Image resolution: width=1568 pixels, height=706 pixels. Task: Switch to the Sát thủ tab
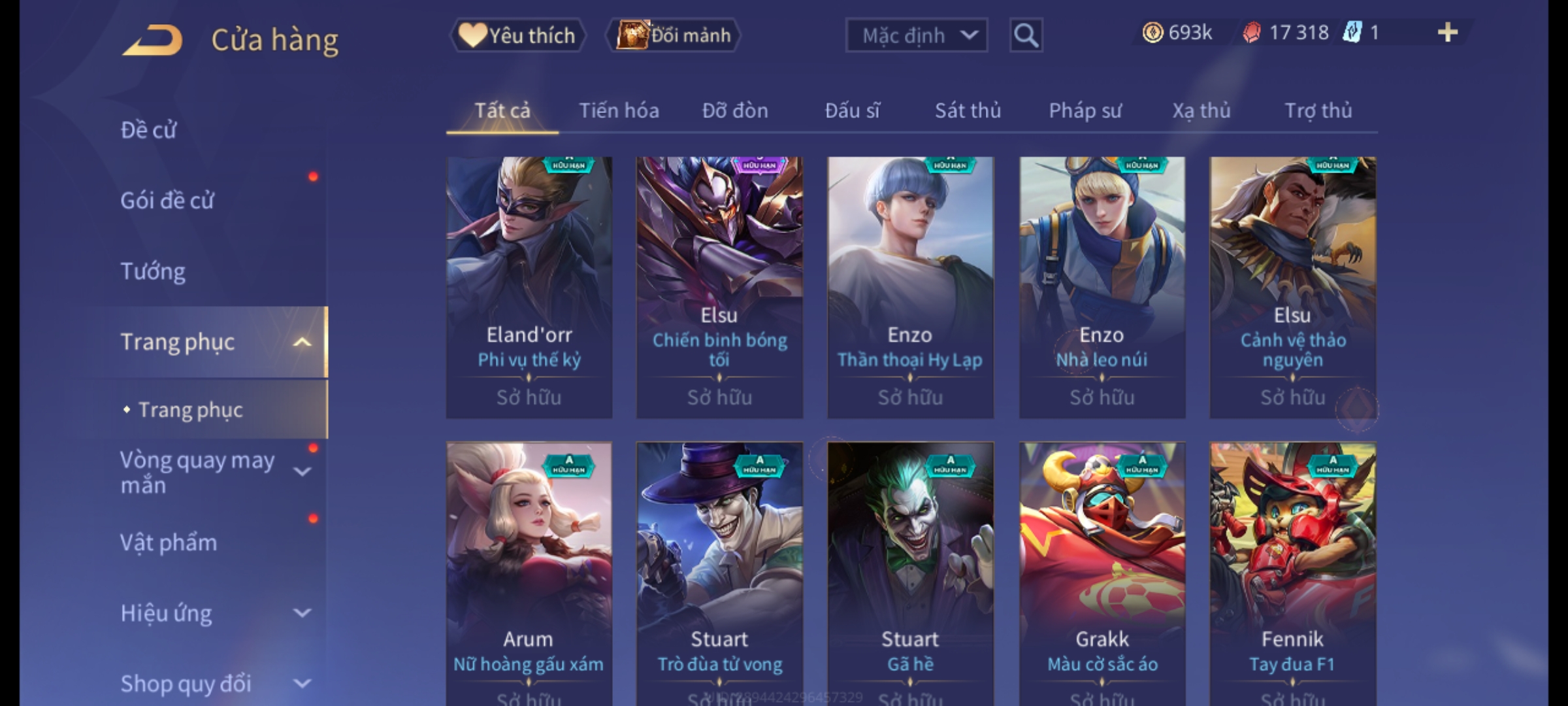(x=968, y=110)
